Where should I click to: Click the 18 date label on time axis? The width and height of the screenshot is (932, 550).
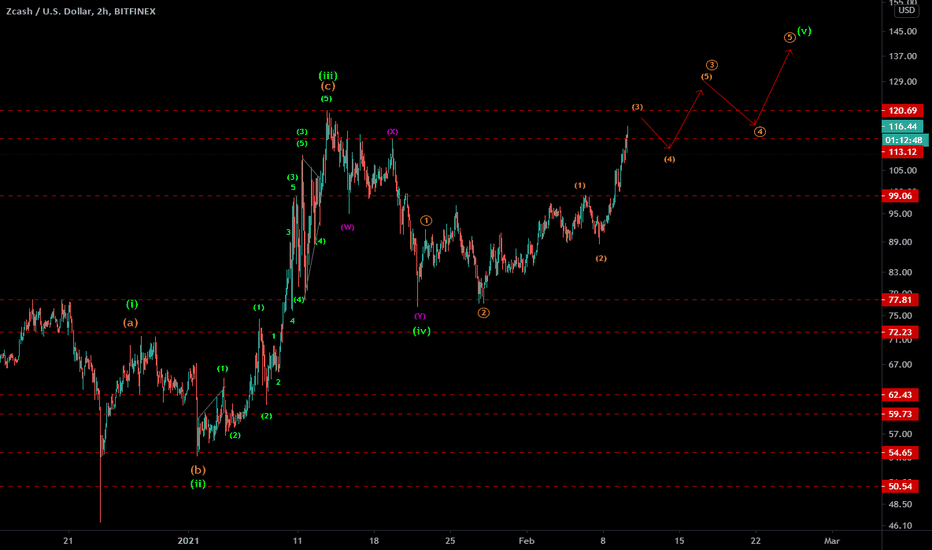pyautogui.click(x=374, y=541)
